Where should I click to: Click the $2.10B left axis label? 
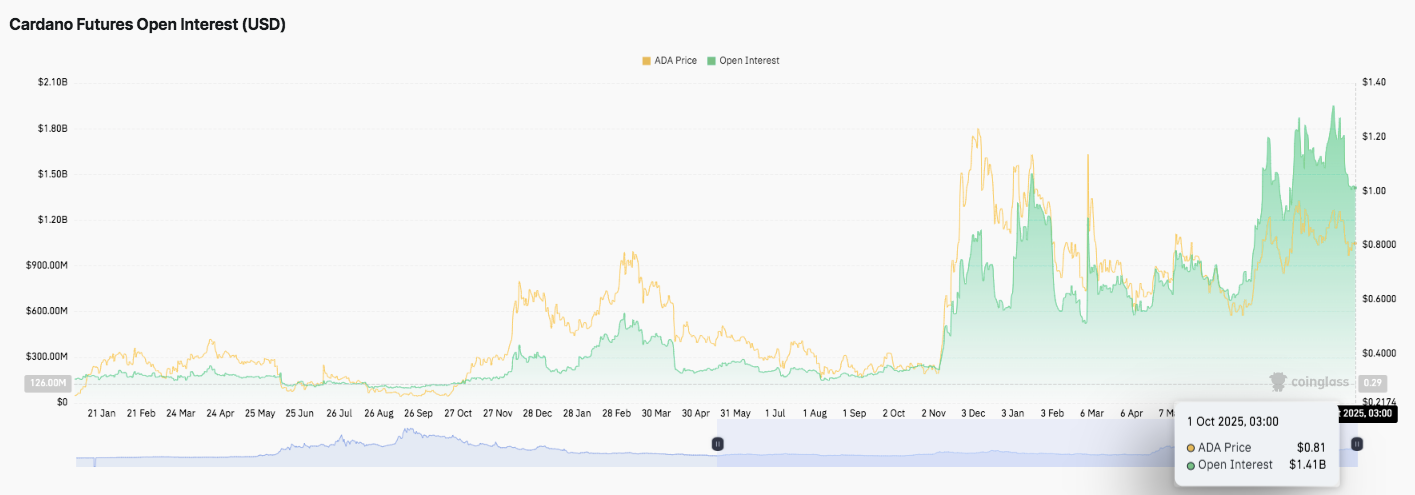tap(51, 82)
